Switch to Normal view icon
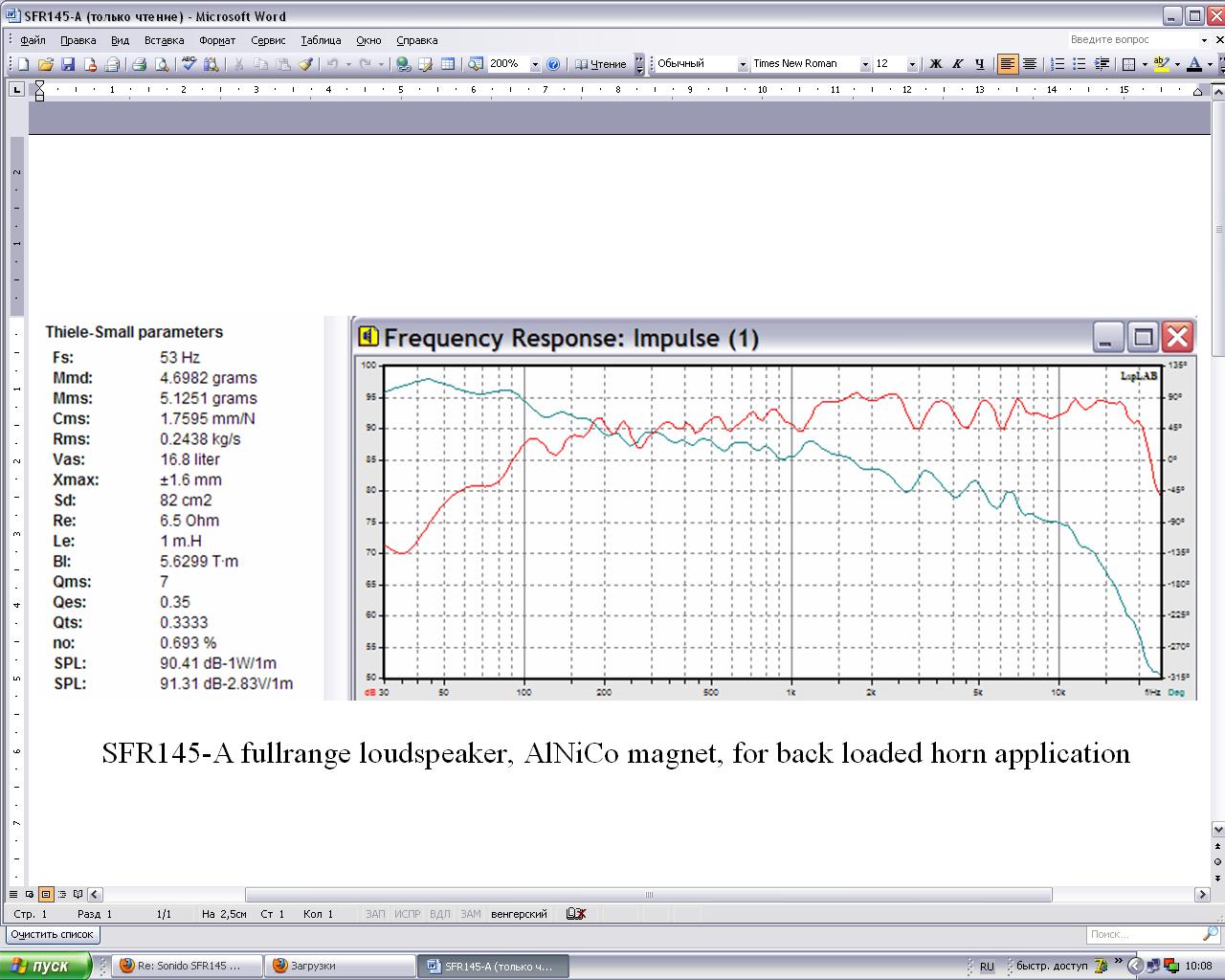This screenshot has width=1225, height=980. coord(12,895)
